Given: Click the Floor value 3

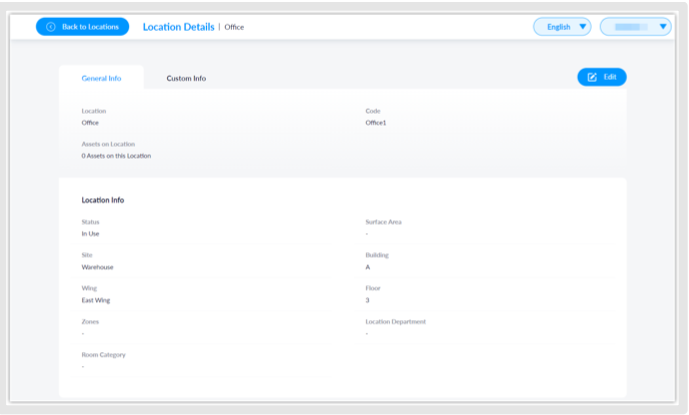Looking at the screenshot, I should tap(368, 300).
